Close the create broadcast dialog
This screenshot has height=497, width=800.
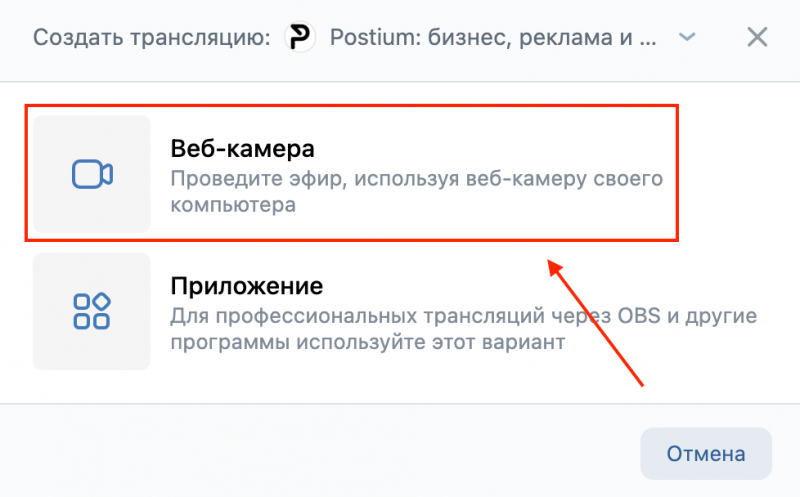click(757, 38)
